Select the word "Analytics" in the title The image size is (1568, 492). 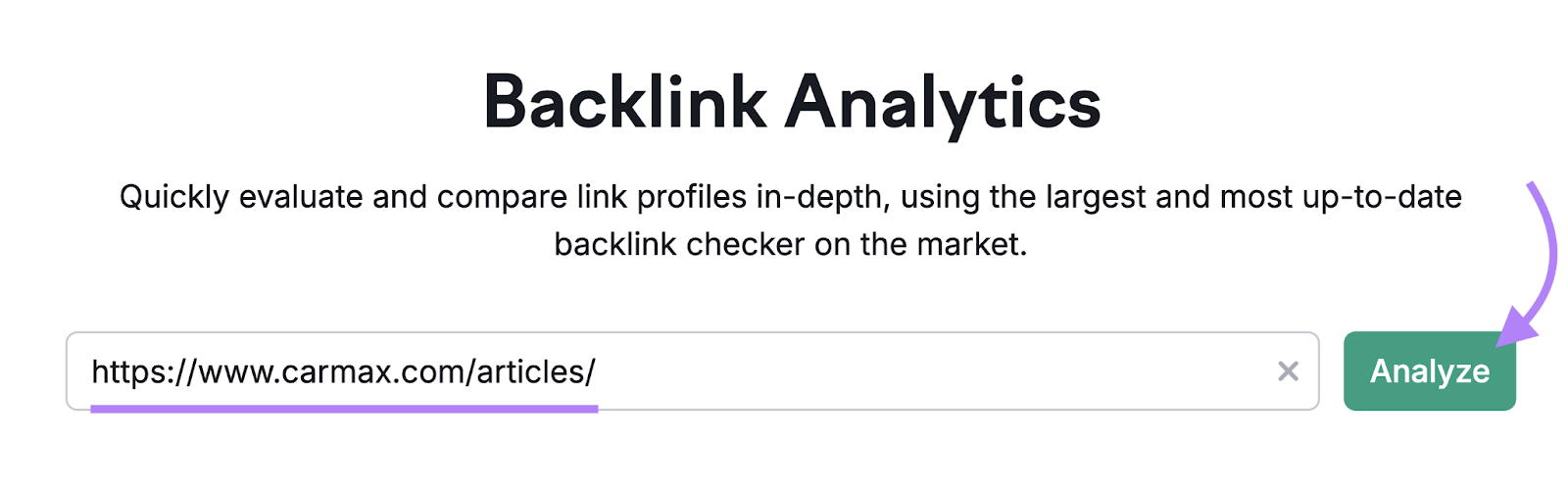tap(943, 103)
